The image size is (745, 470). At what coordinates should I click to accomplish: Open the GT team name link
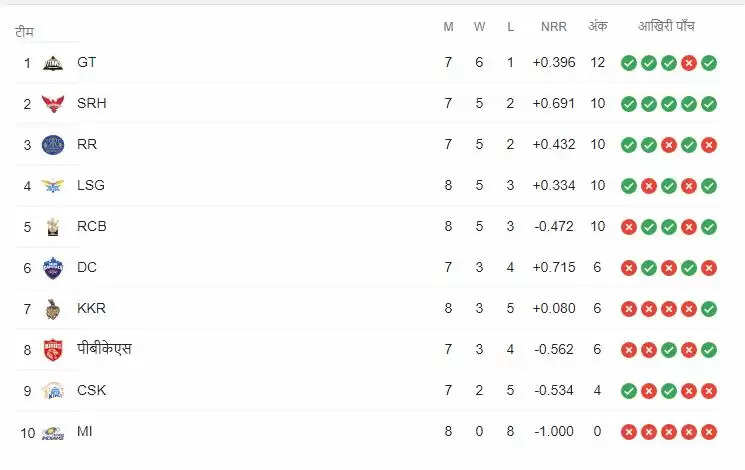pyautogui.click(x=87, y=62)
